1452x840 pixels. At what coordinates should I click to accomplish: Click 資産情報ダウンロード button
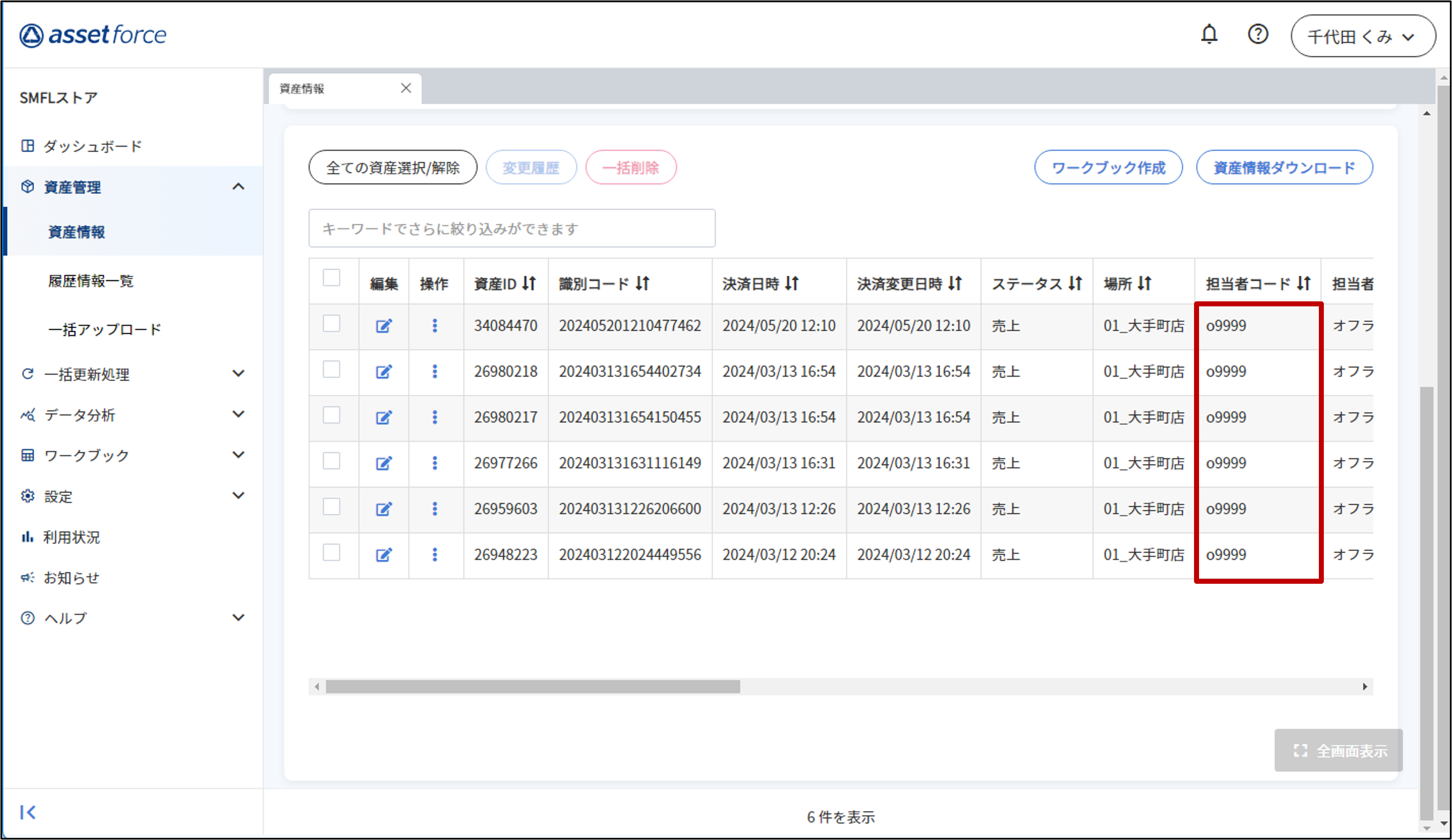click(1284, 168)
